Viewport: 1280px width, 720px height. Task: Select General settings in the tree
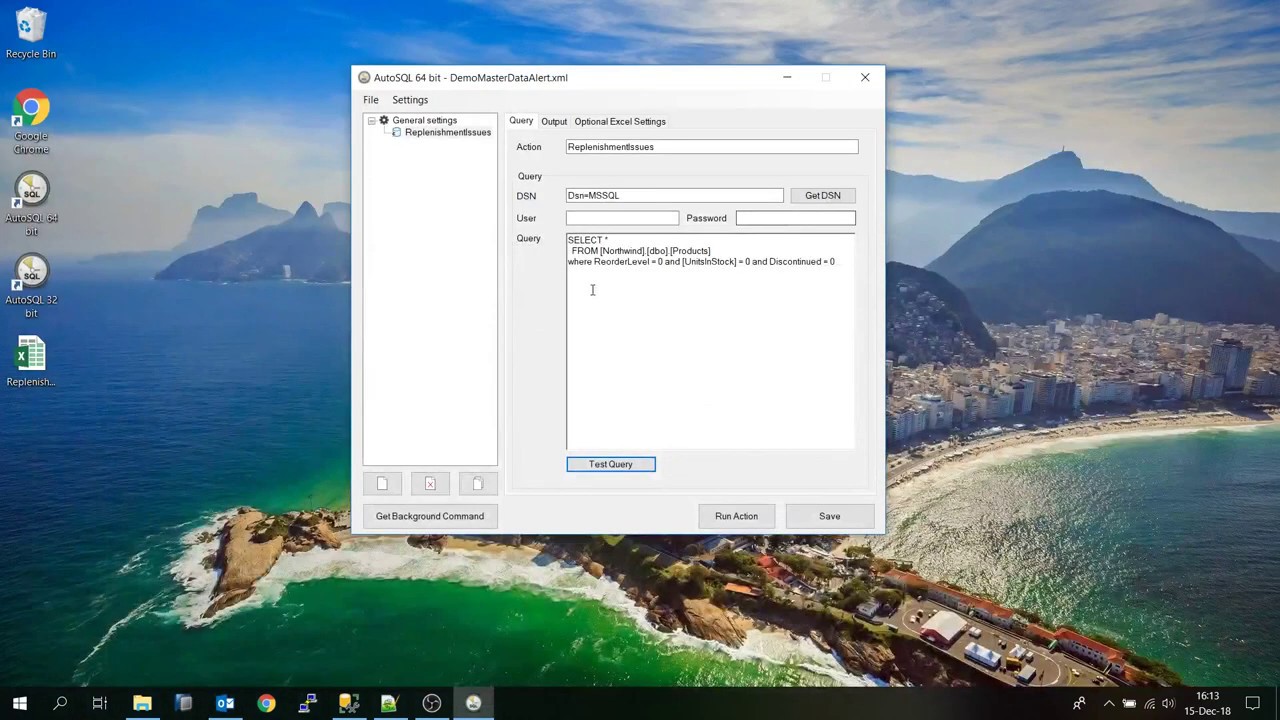click(424, 120)
